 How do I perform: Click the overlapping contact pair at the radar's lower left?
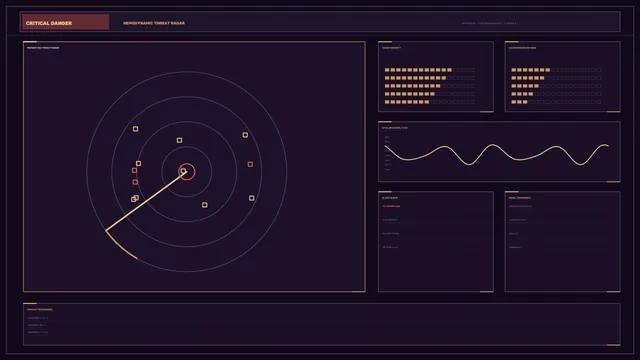(135, 198)
